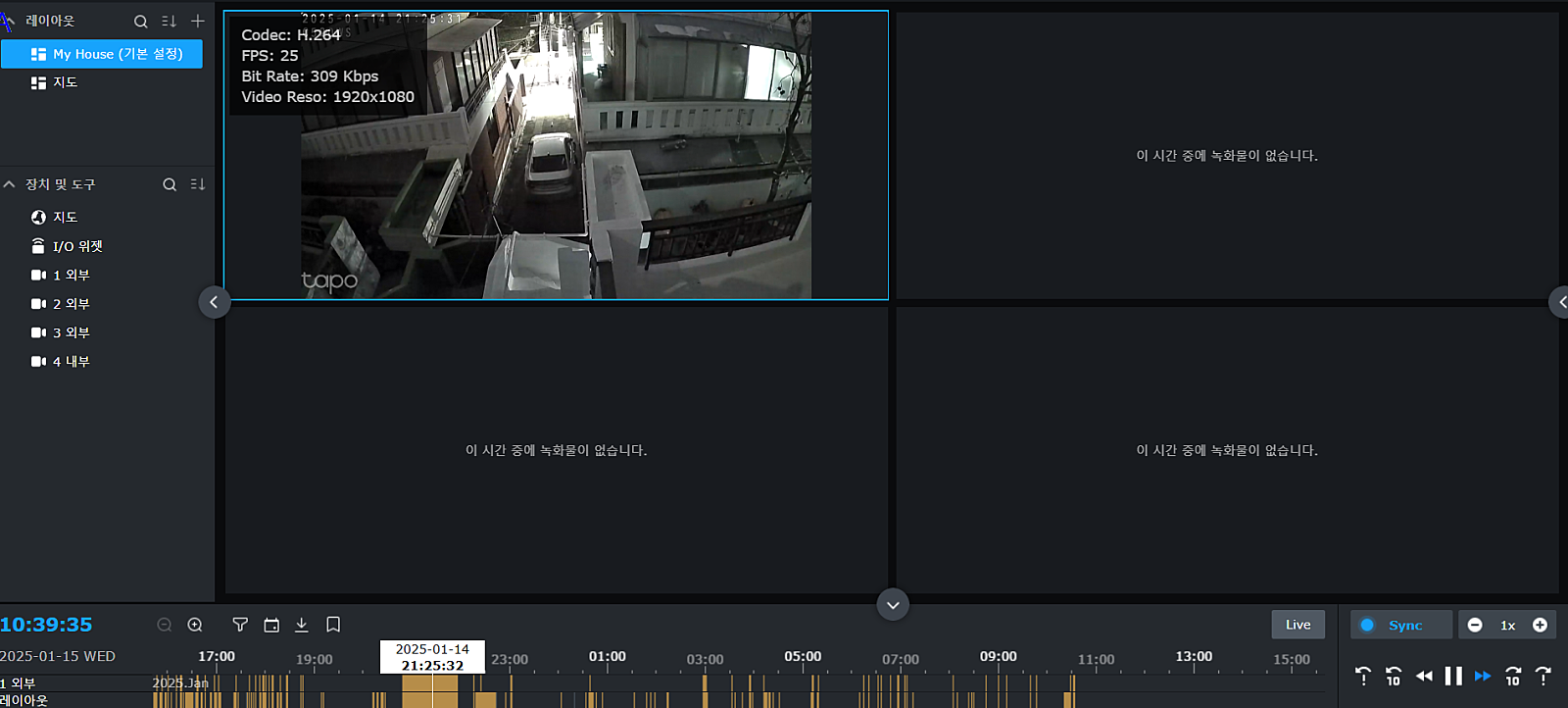Search in the devices and tools panel

coord(170,184)
